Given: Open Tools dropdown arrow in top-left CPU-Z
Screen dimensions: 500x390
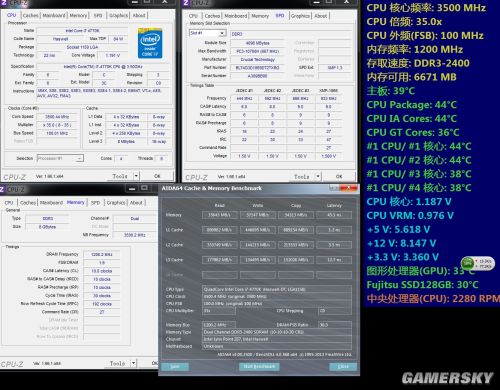Looking at the screenshot, I should (136, 176).
